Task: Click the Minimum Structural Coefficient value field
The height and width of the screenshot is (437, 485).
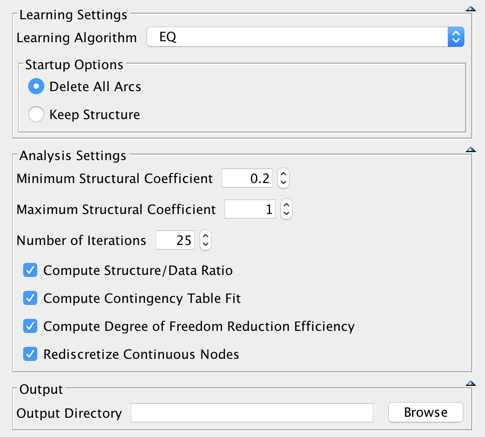Action: click(x=247, y=178)
